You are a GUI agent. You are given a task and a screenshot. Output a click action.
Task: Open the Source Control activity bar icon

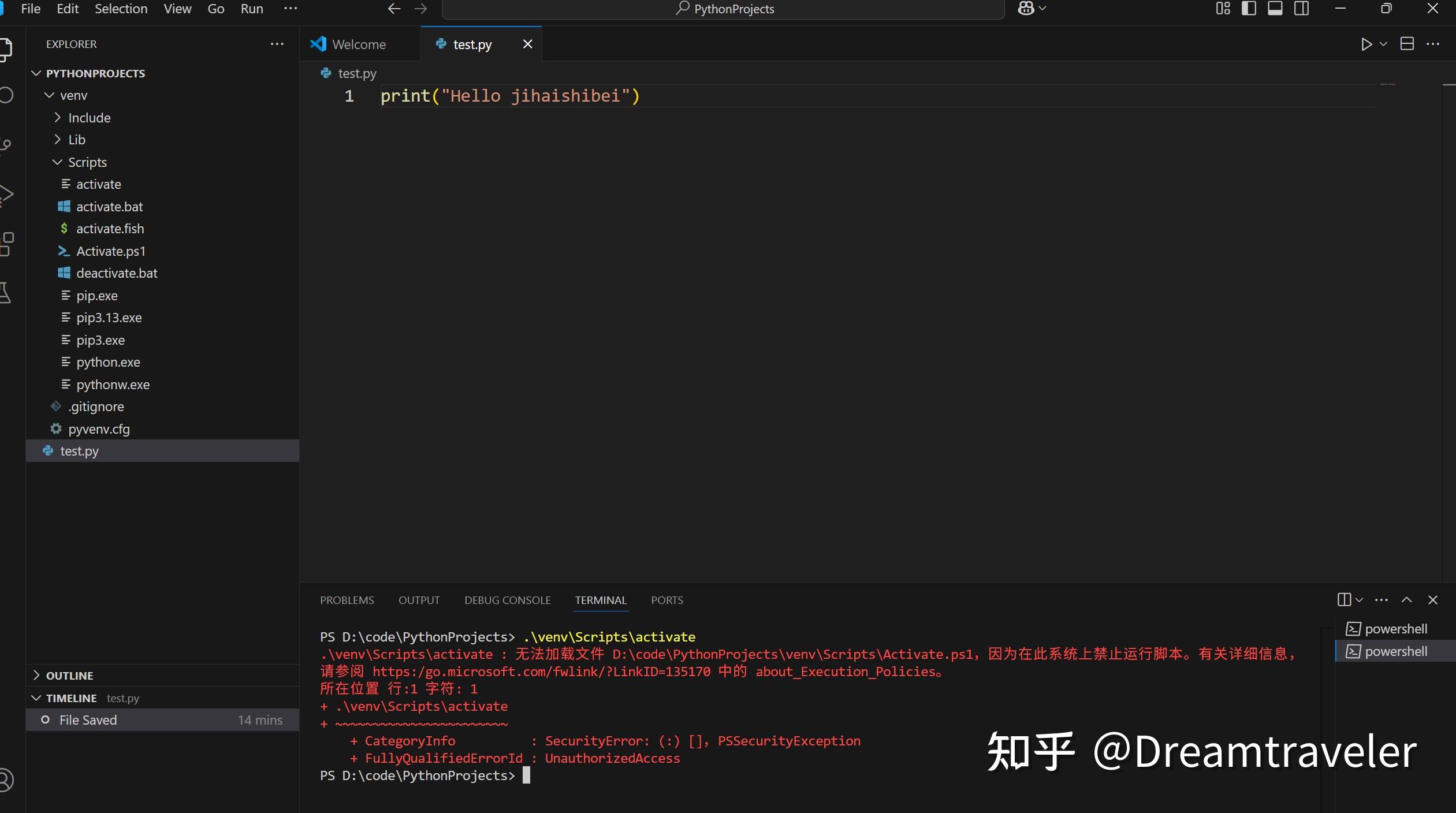5,146
